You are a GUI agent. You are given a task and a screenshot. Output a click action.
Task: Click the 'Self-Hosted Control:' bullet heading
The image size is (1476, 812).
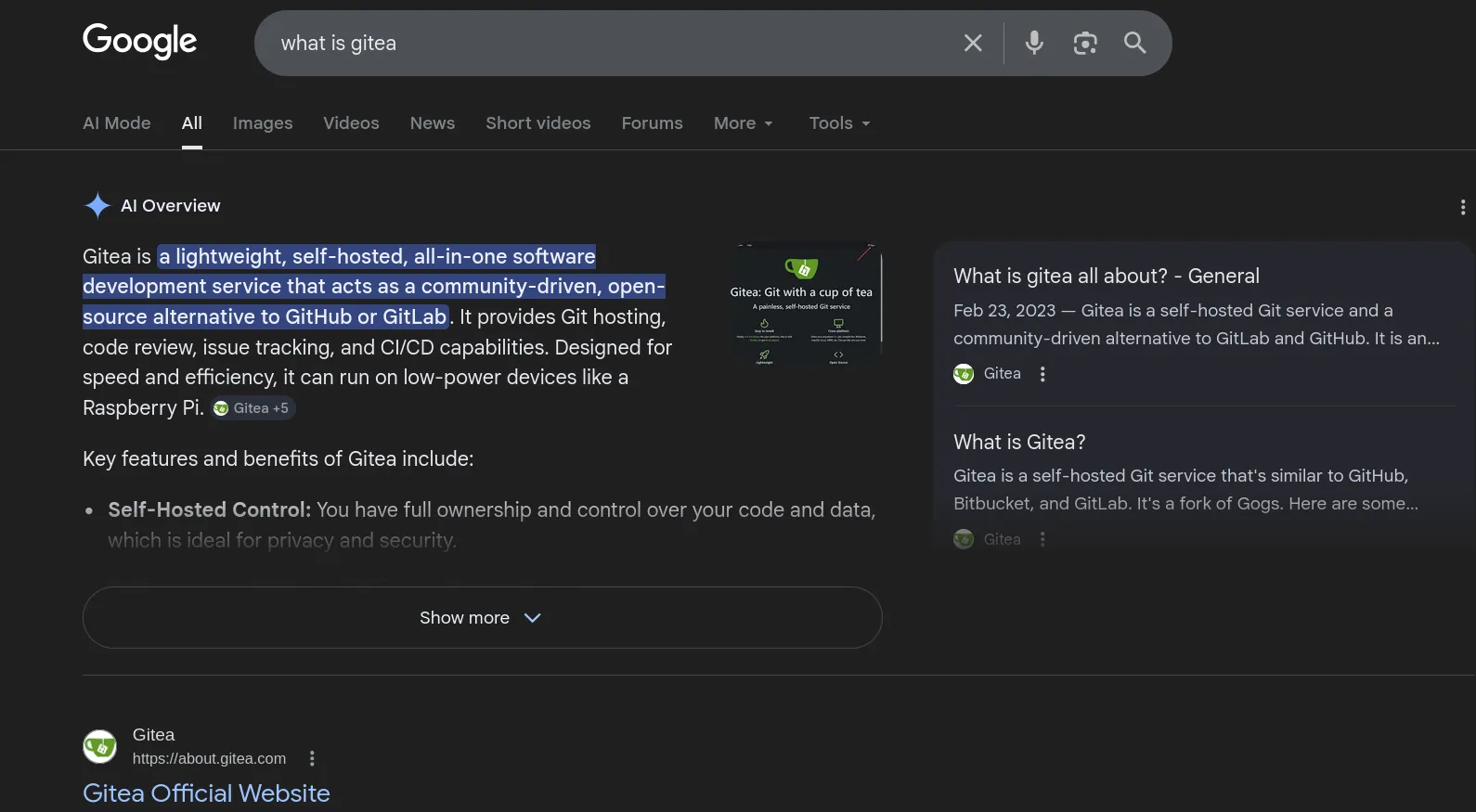tap(210, 510)
